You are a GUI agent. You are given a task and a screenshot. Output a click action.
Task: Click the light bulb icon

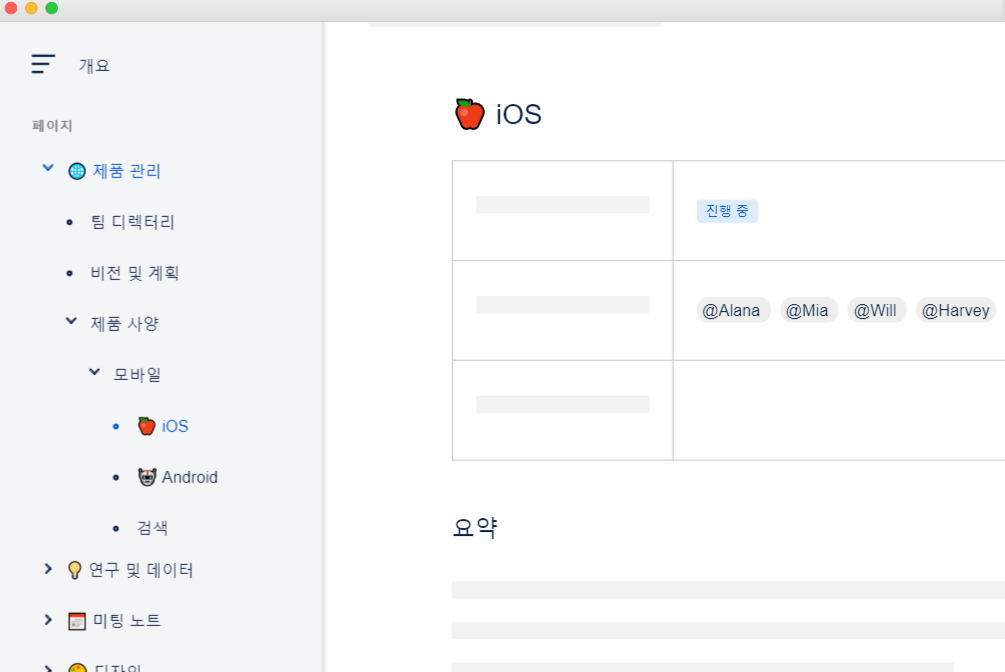pos(75,570)
